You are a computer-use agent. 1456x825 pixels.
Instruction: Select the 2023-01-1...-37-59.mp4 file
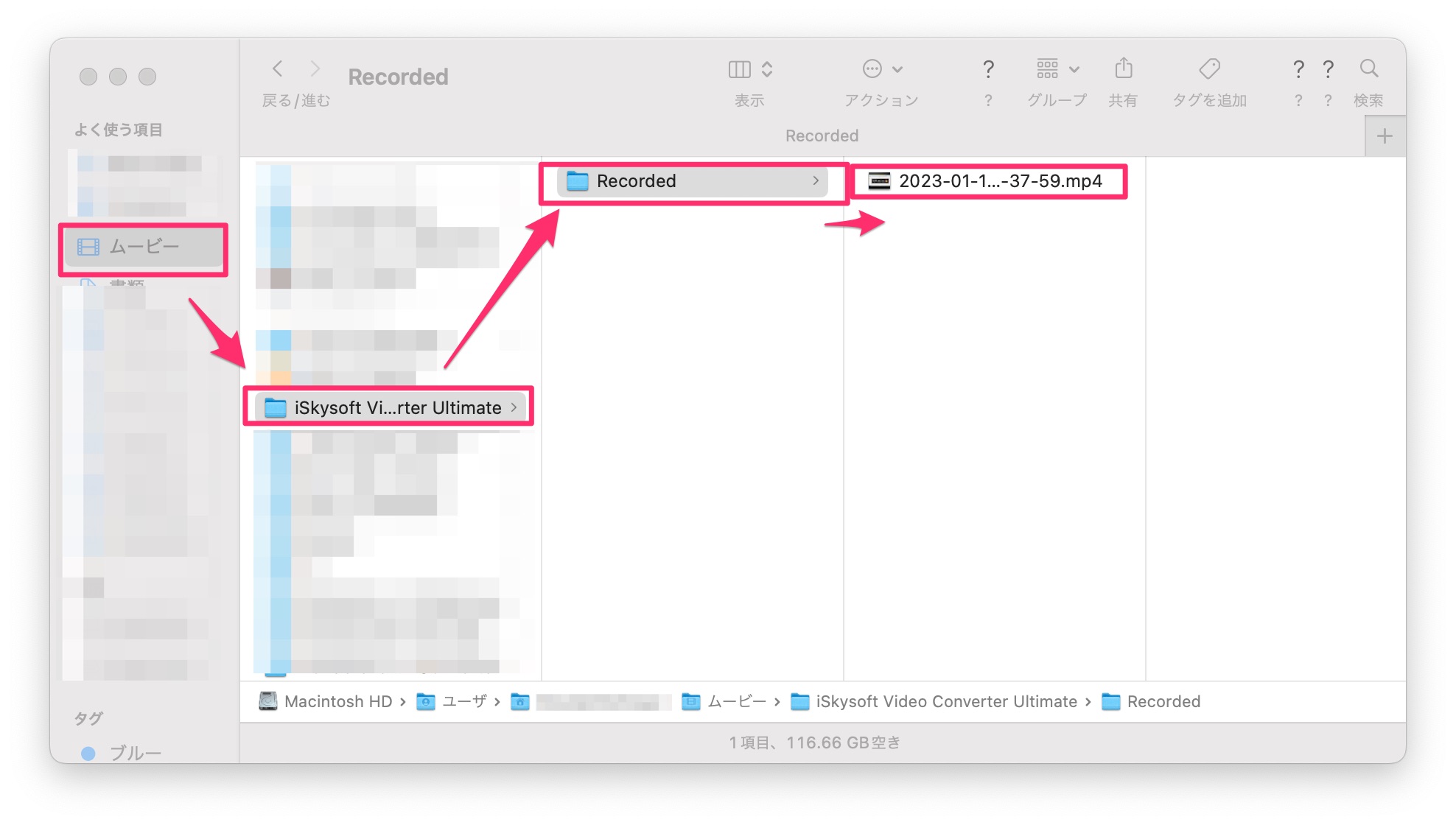pos(985,181)
